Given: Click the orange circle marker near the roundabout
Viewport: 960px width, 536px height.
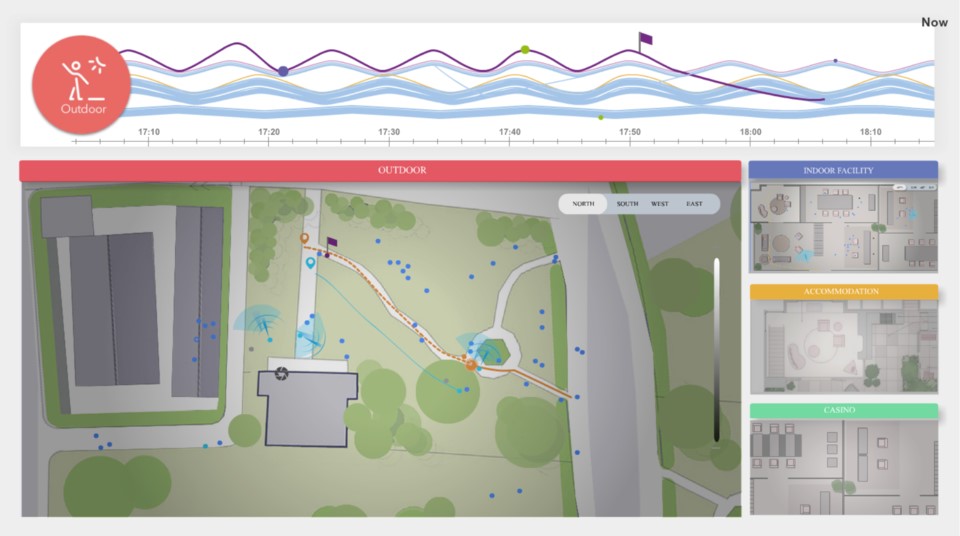Looking at the screenshot, I should (x=470, y=366).
